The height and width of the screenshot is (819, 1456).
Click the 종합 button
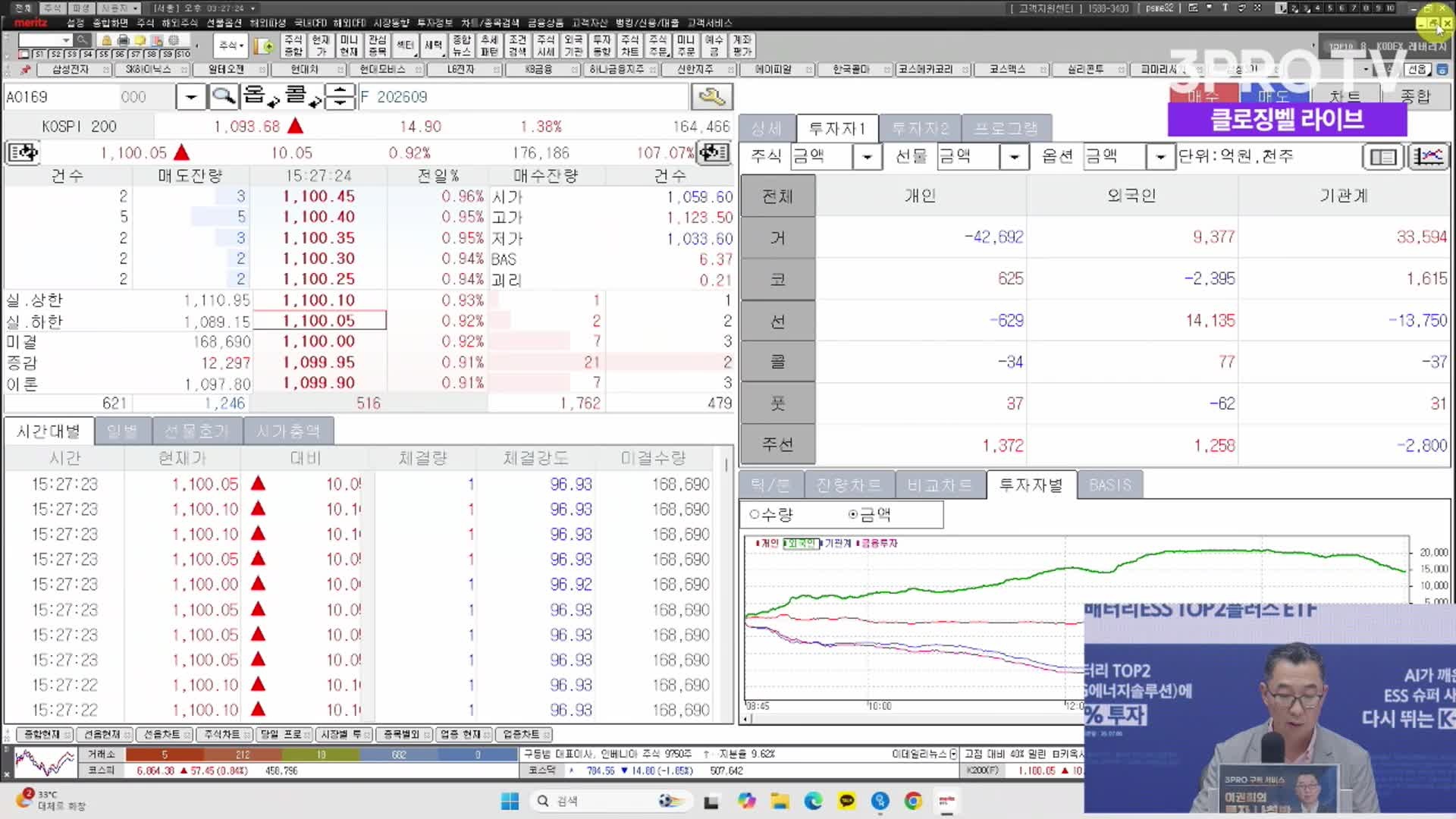coord(1414,96)
